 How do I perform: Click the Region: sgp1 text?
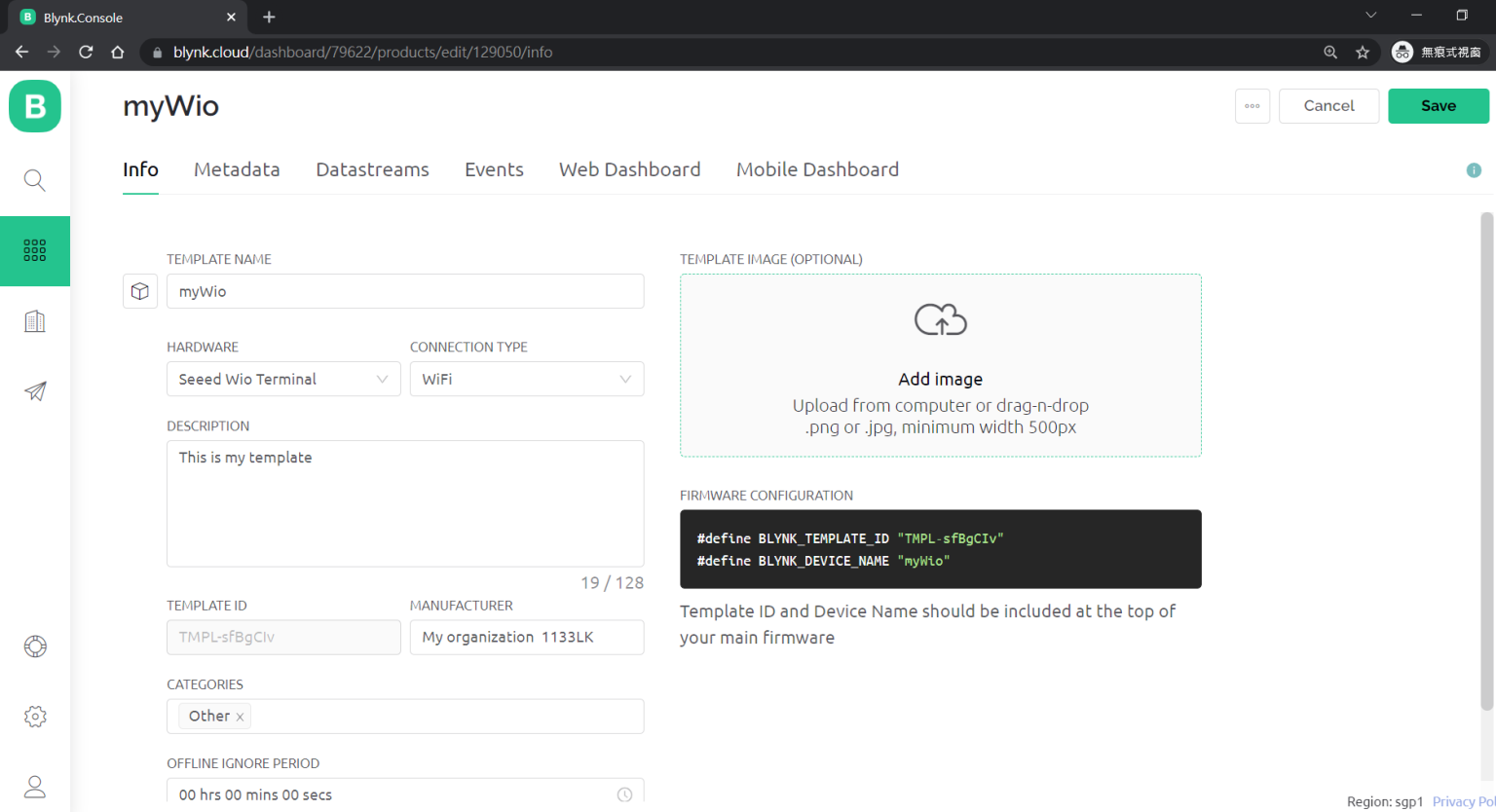(x=1385, y=801)
